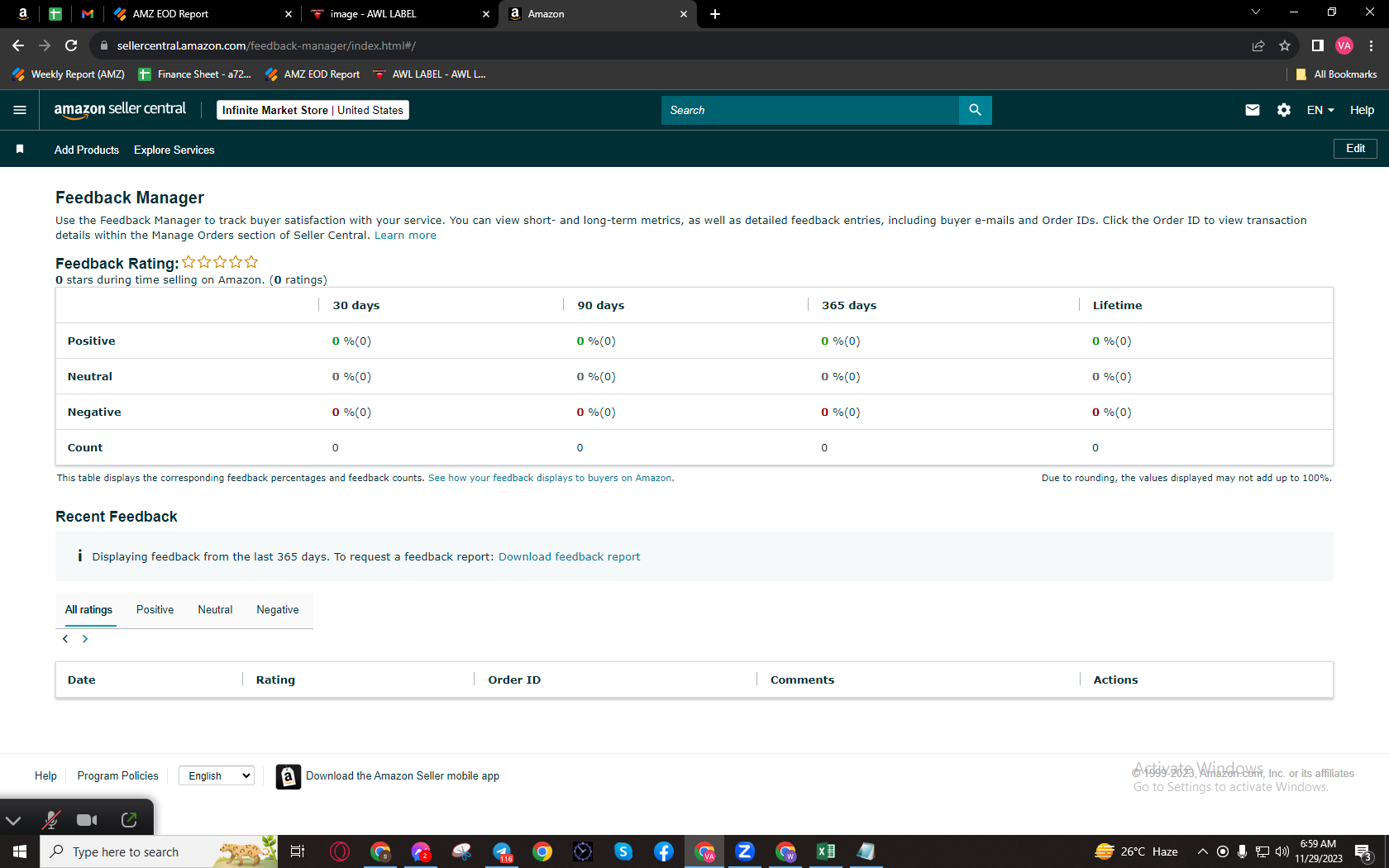Bookmark this page with star icon
Viewport: 1389px width, 868px height.
pyautogui.click(x=1285, y=45)
